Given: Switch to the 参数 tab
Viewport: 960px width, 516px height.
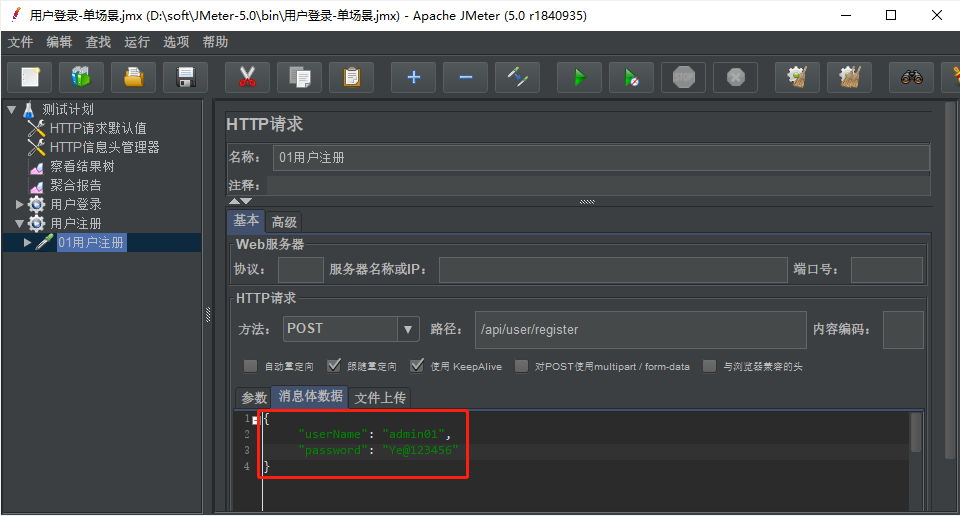Looking at the screenshot, I should [253, 398].
